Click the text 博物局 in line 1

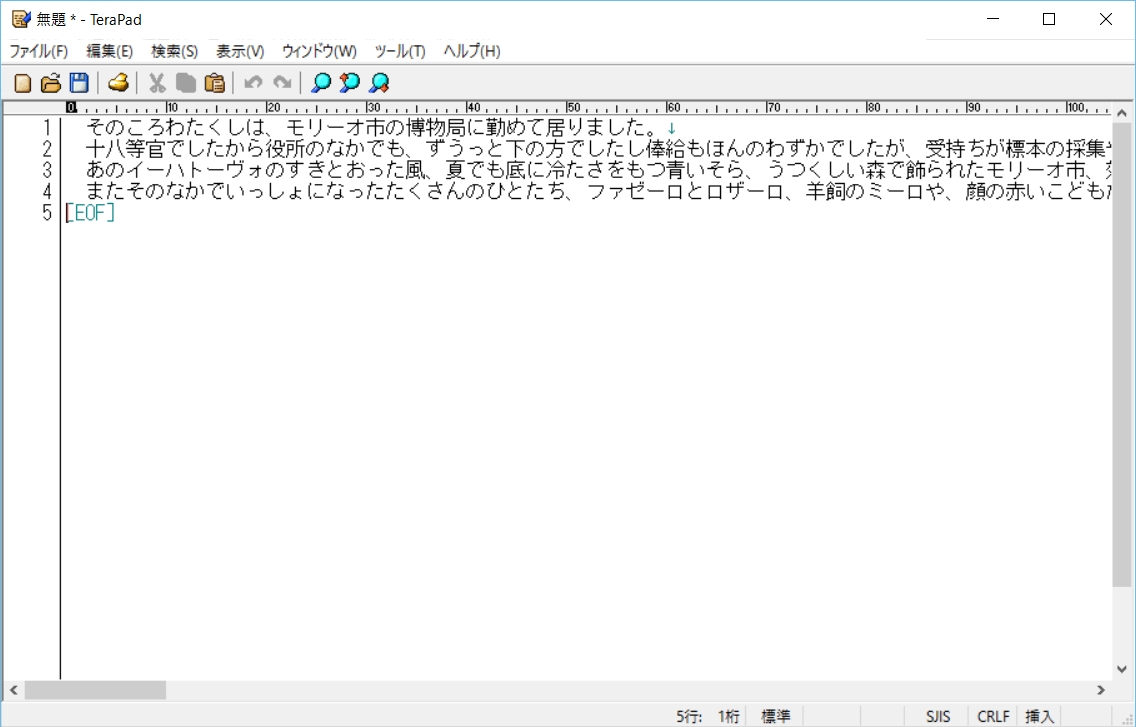point(435,128)
